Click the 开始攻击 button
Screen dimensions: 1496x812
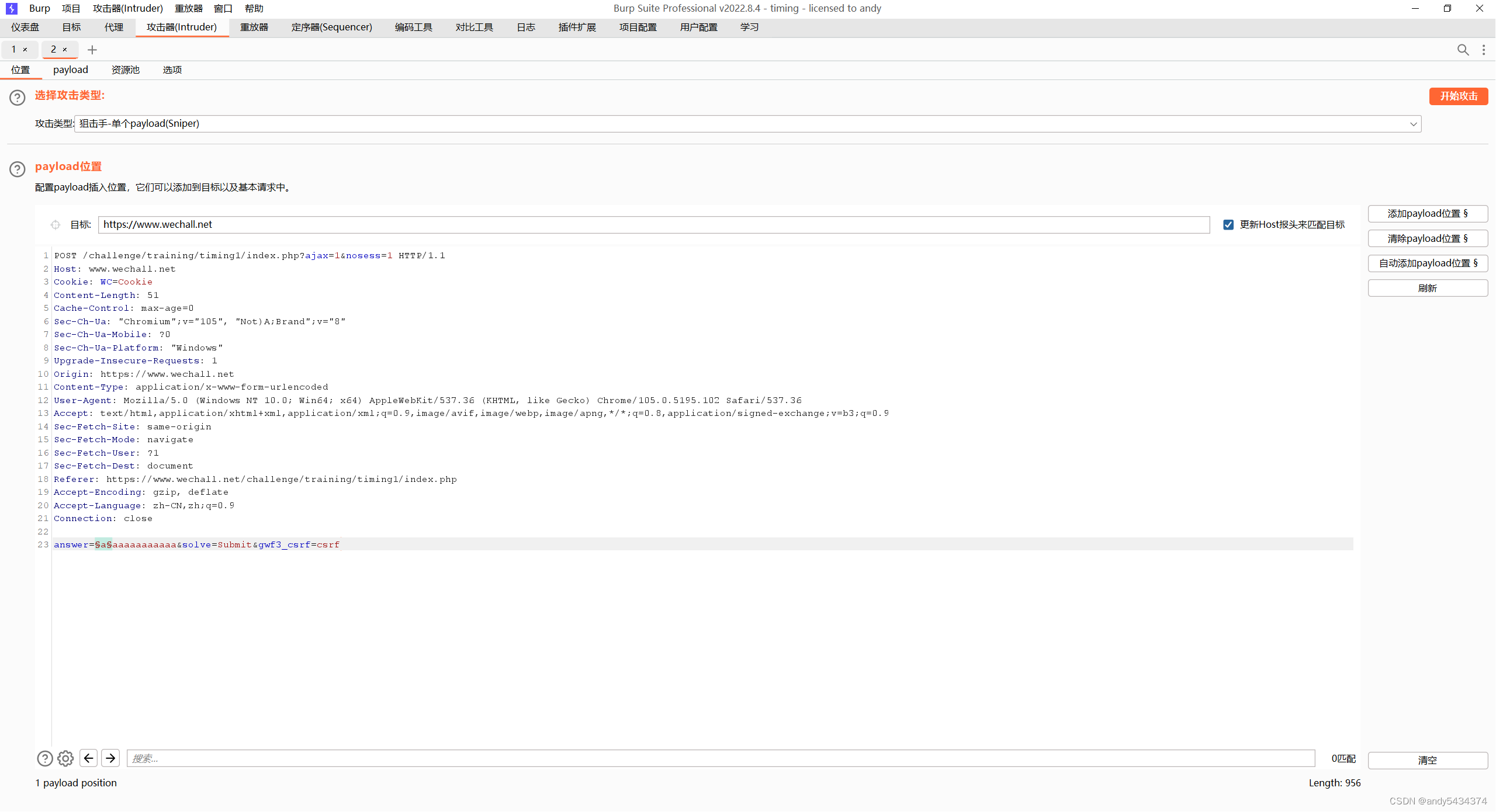(1459, 96)
